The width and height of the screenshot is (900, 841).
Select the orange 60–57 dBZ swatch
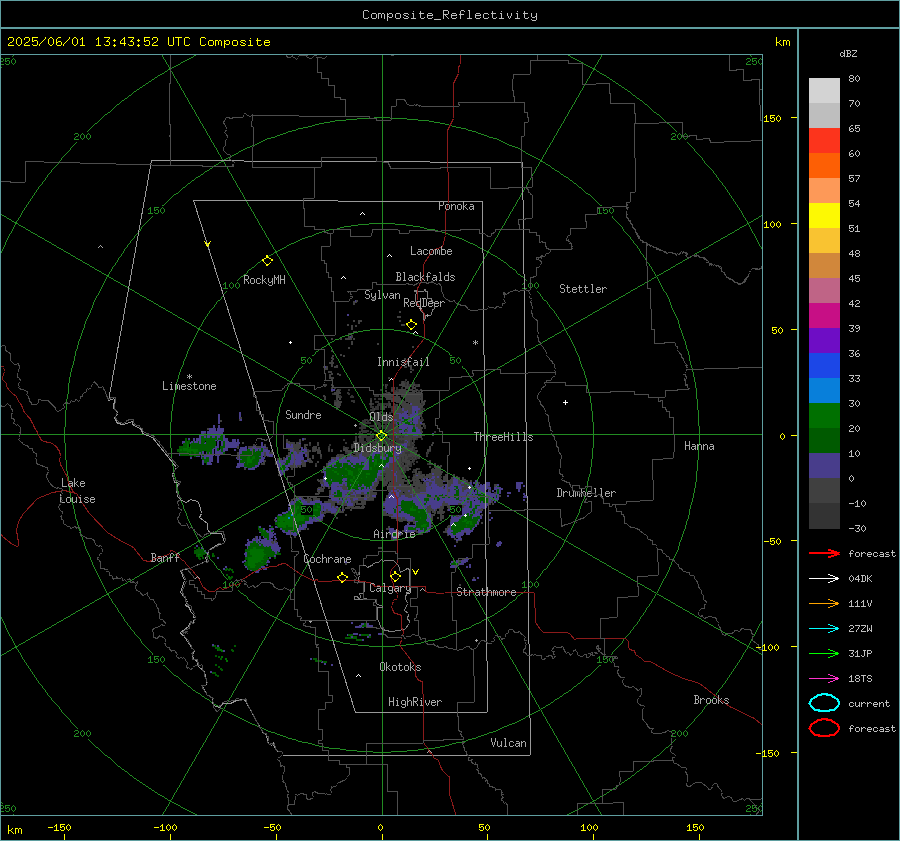(x=824, y=165)
